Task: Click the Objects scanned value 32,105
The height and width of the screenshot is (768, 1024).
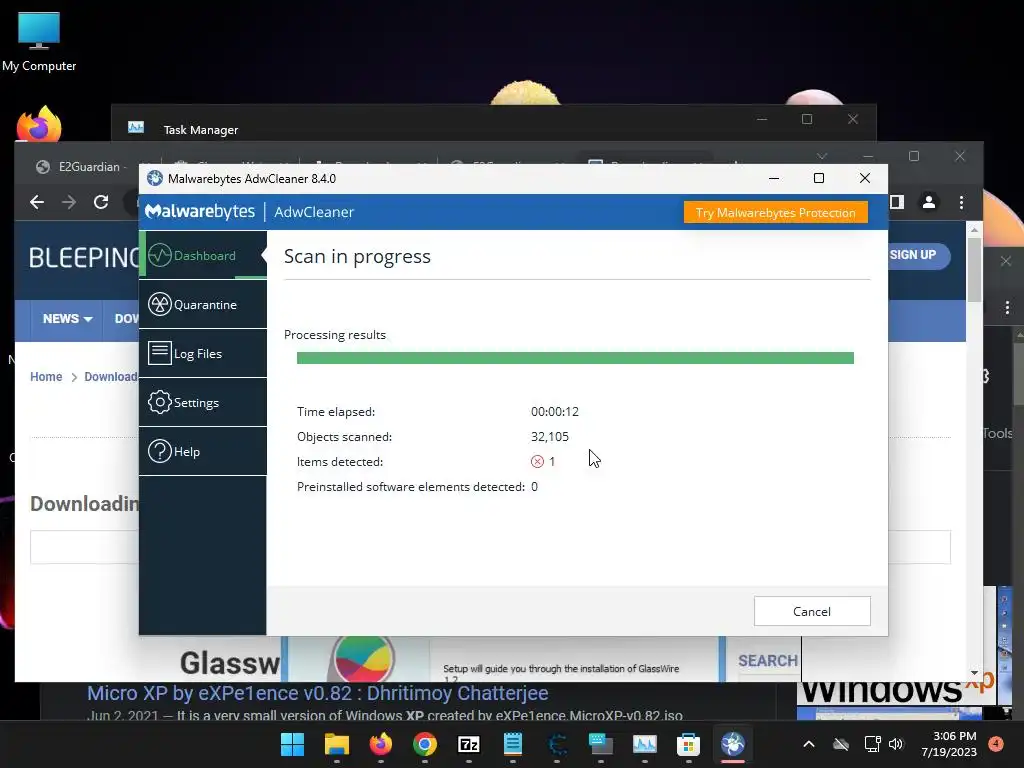Action: (x=549, y=436)
